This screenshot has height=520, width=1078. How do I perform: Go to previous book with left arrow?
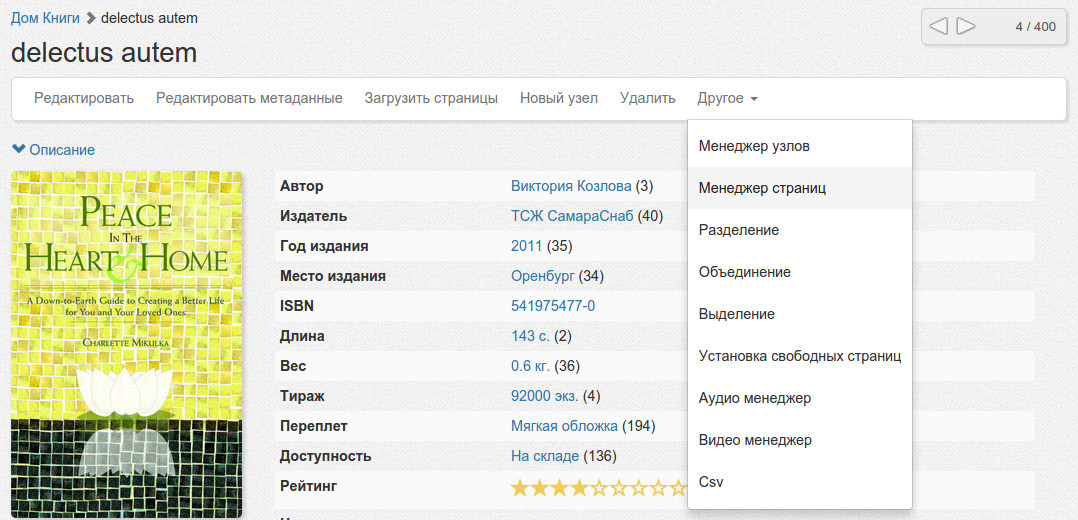938,27
